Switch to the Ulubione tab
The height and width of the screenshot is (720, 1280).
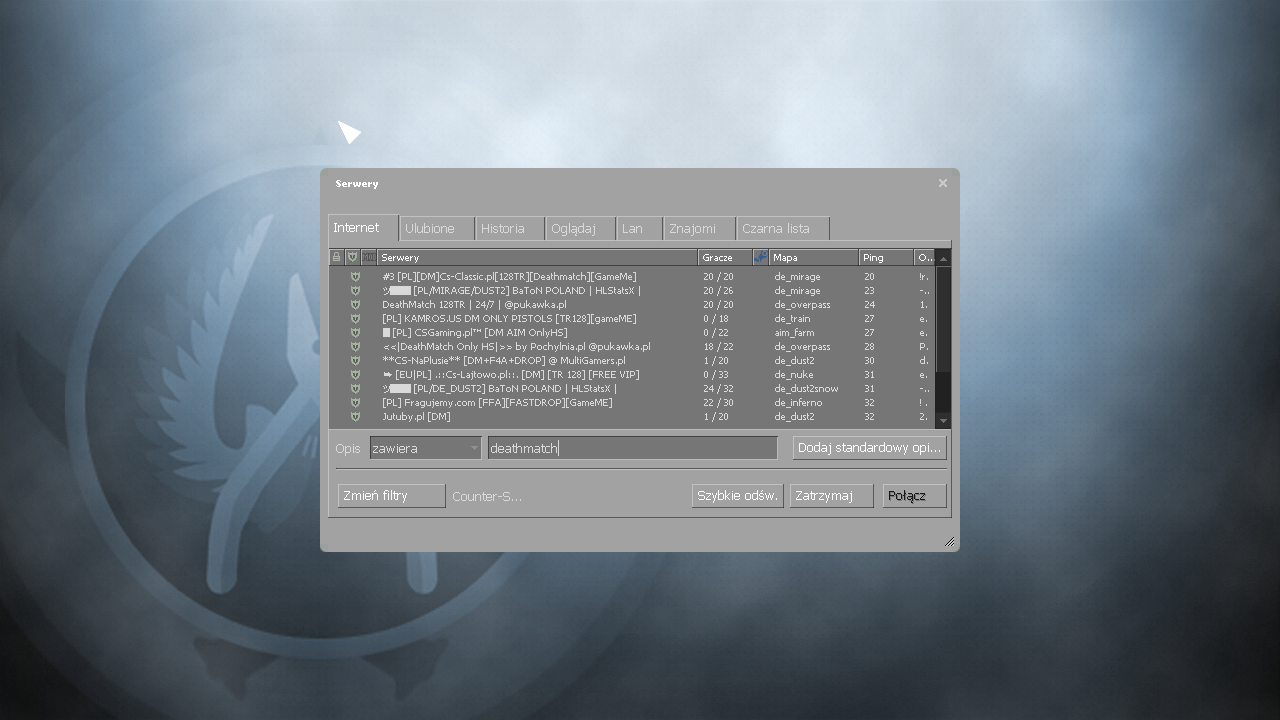(437, 229)
